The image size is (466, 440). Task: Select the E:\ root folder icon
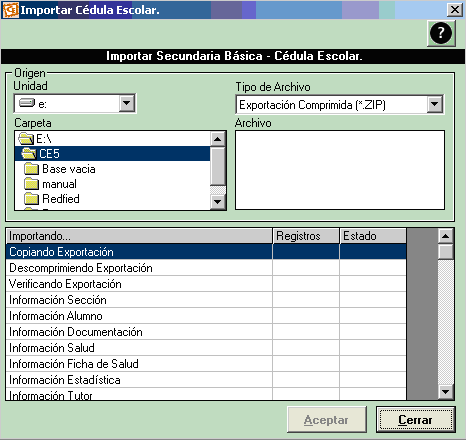click(x=26, y=138)
